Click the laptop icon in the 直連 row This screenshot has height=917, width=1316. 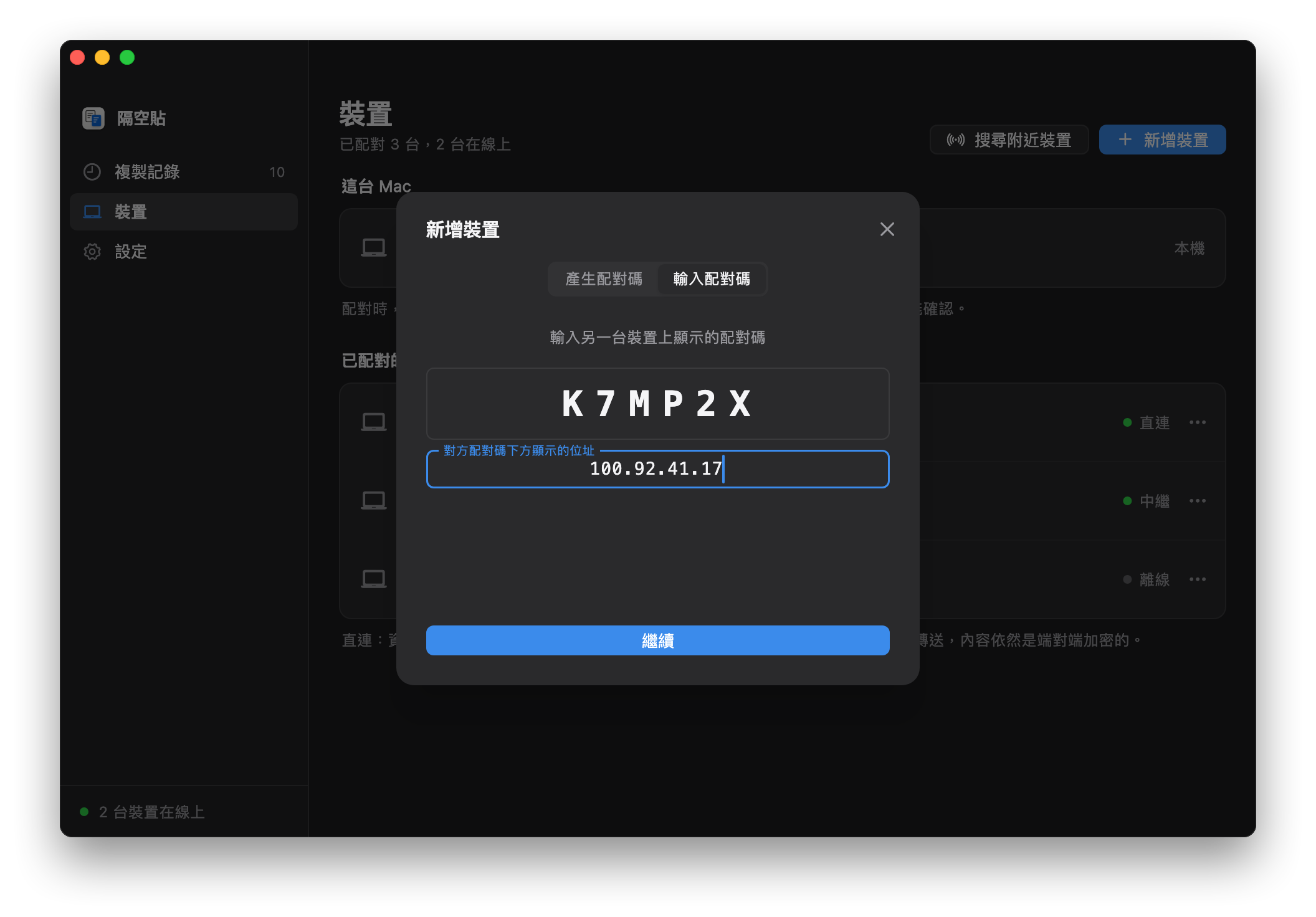click(x=374, y=422)
